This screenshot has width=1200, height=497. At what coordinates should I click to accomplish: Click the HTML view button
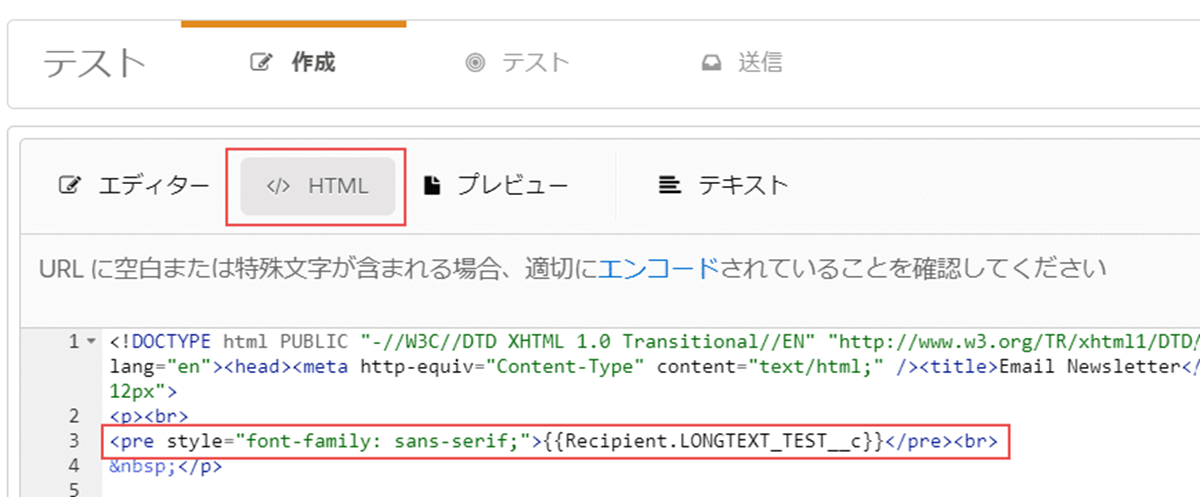pos(318,186)
